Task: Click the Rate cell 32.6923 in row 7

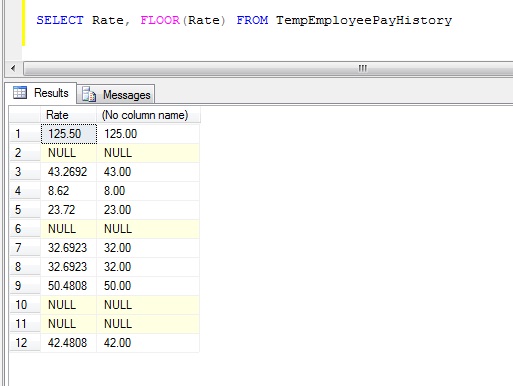Action: pos(69,248)
